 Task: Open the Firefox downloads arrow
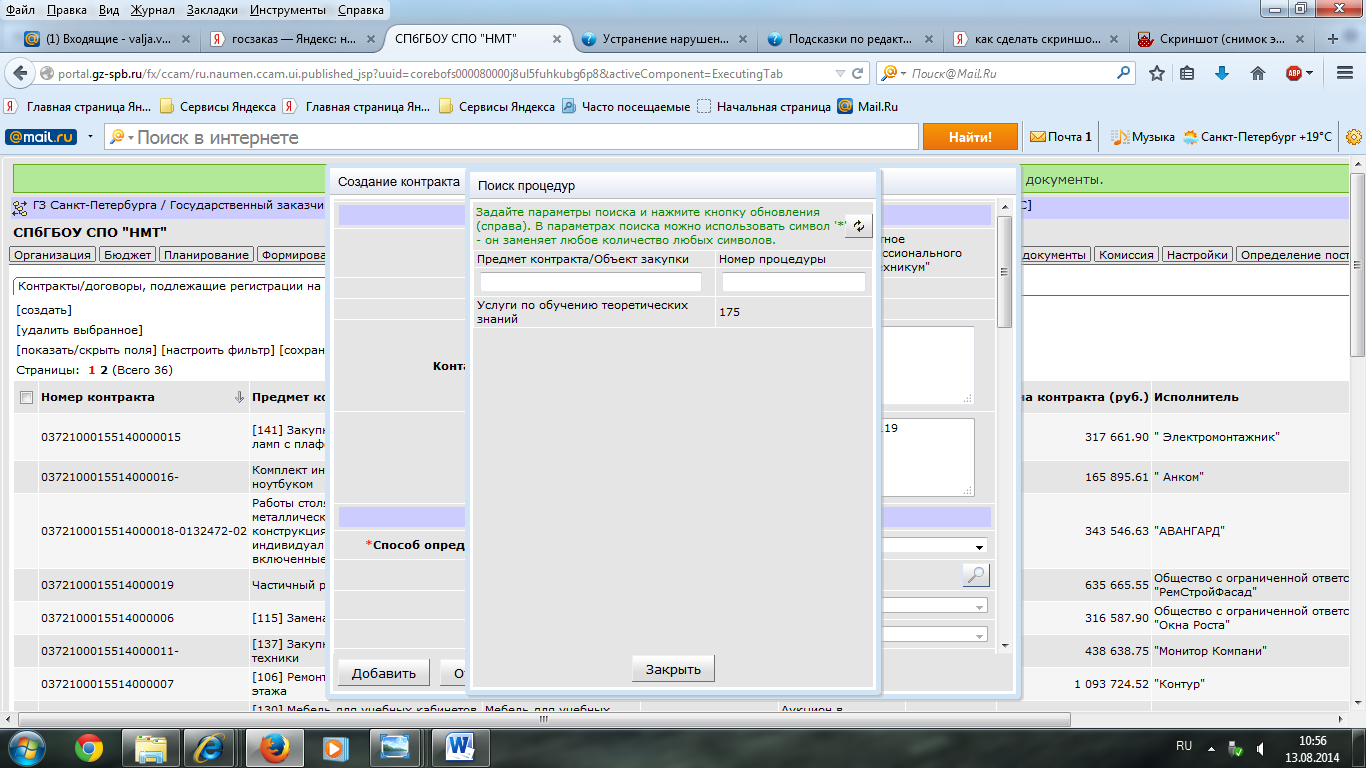click(x=1221, y=73)
